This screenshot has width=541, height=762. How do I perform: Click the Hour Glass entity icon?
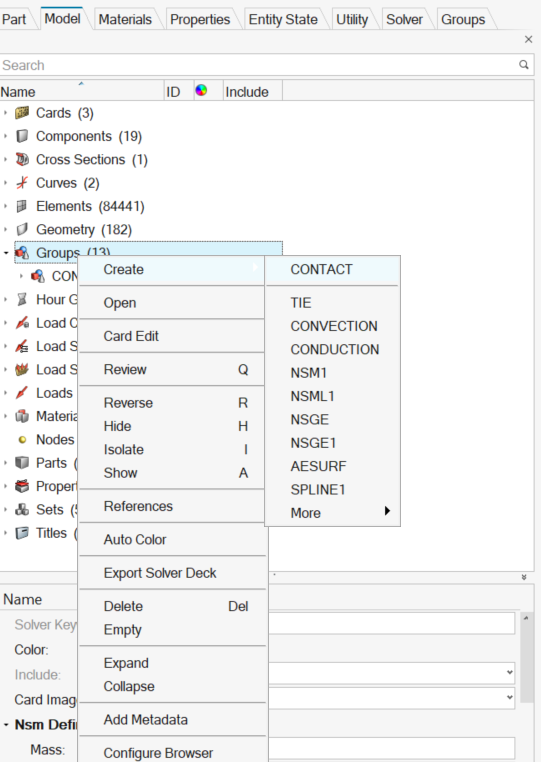click(x=22, y=299)
